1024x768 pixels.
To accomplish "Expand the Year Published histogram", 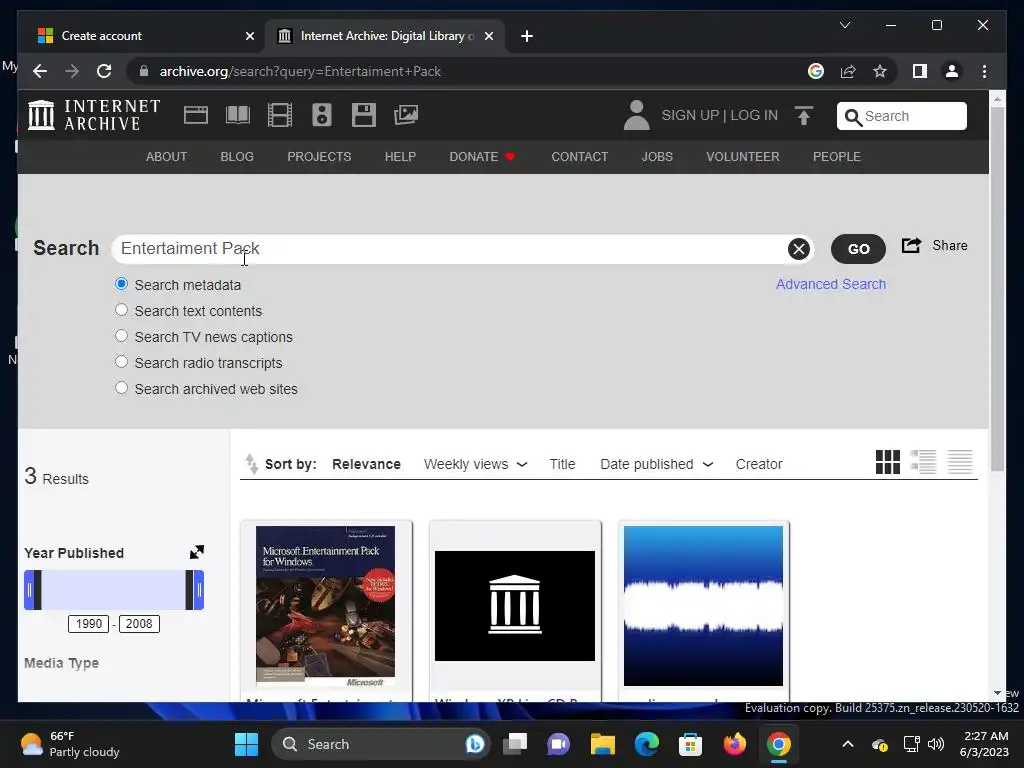I will [197, 552].
